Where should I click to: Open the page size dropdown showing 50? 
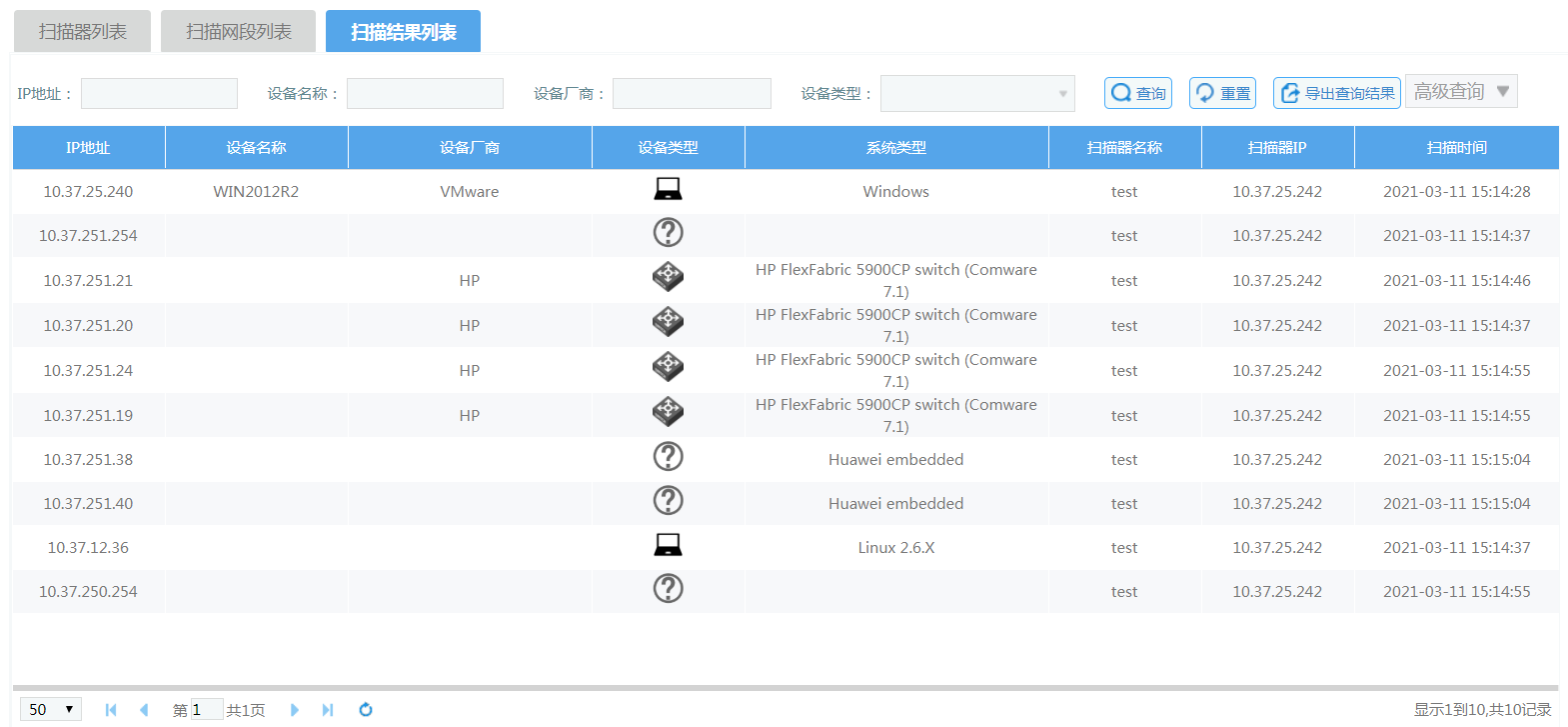tap(51, 709)
